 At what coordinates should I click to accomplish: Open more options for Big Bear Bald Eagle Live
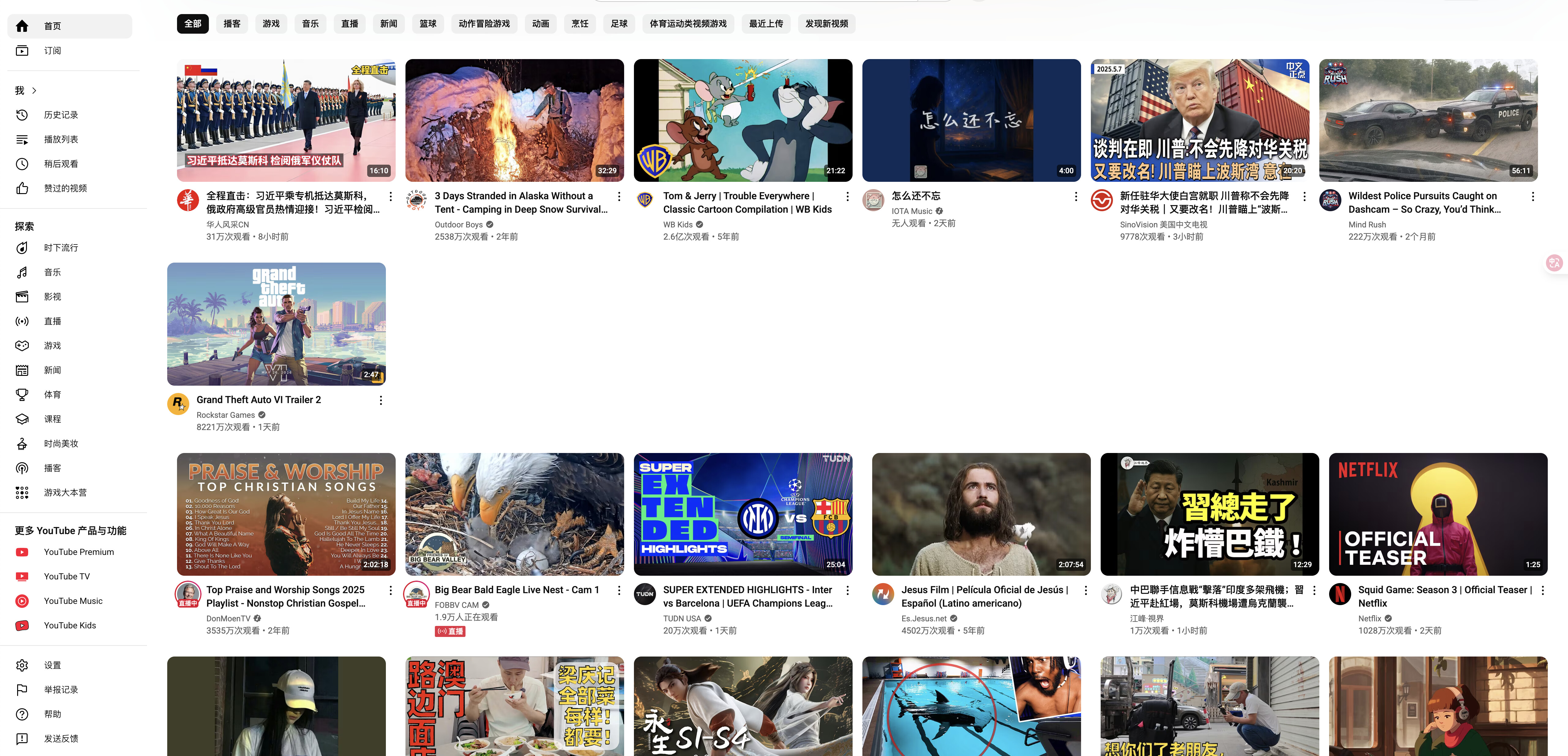[x=619, y=590]
